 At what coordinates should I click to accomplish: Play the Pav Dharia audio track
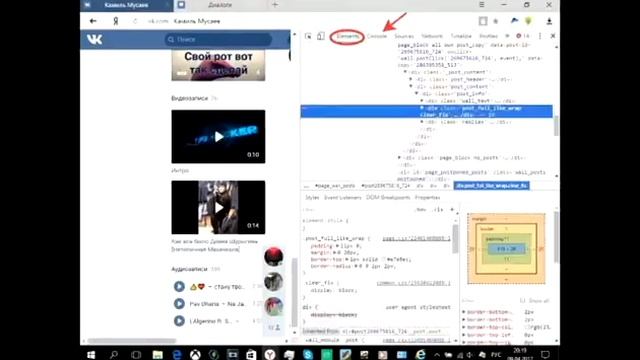coord(179,304)
